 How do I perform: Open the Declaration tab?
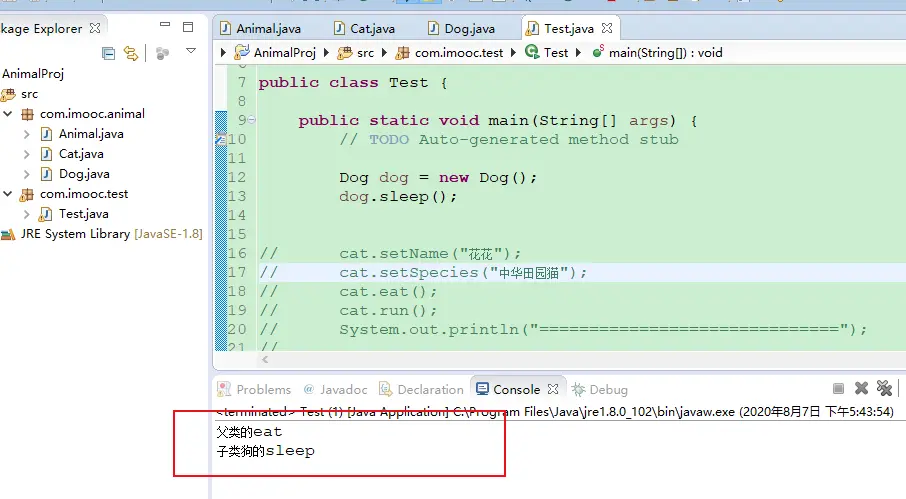tap(421, 389)
